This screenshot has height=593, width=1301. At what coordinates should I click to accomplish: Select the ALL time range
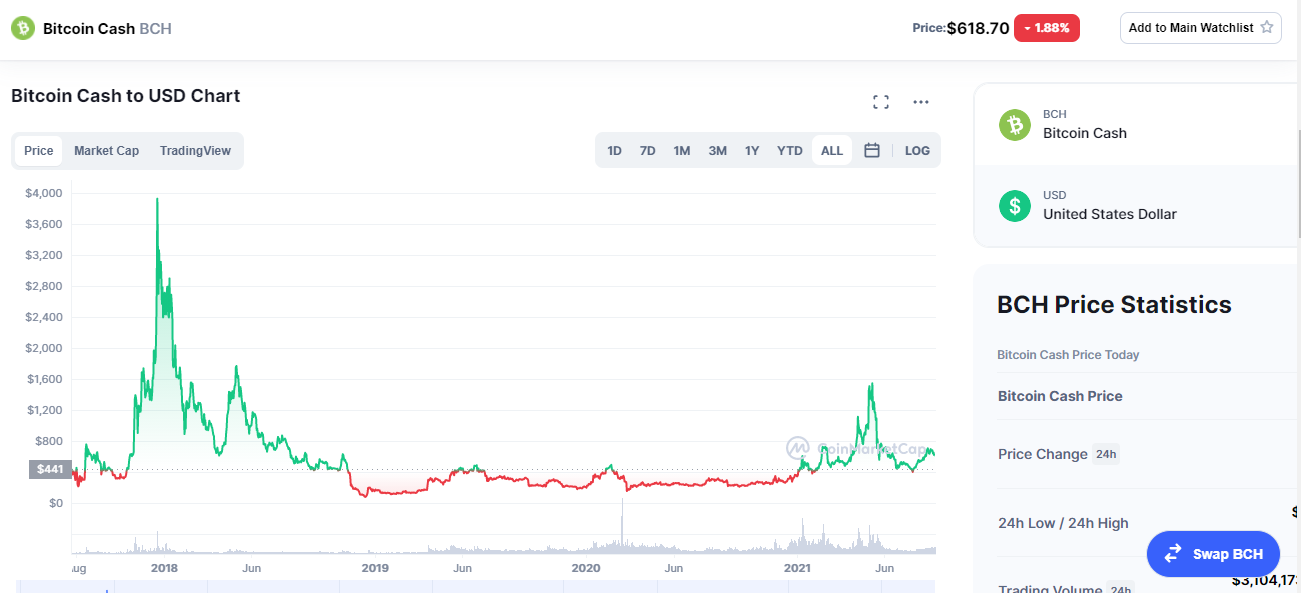click(832, 151)
